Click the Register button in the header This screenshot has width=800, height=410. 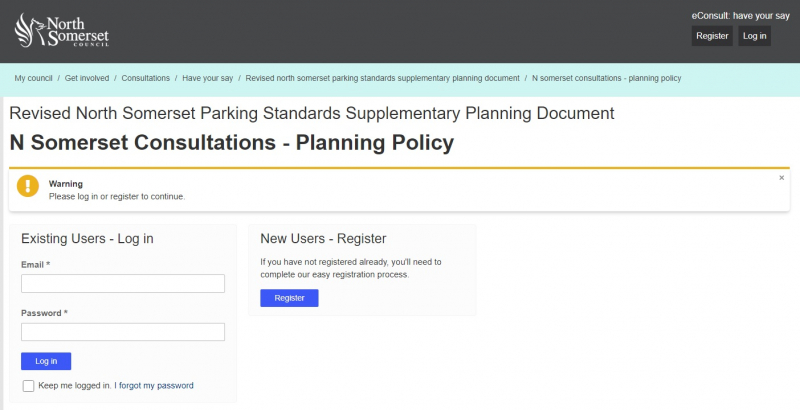click(x=712, y=36)
